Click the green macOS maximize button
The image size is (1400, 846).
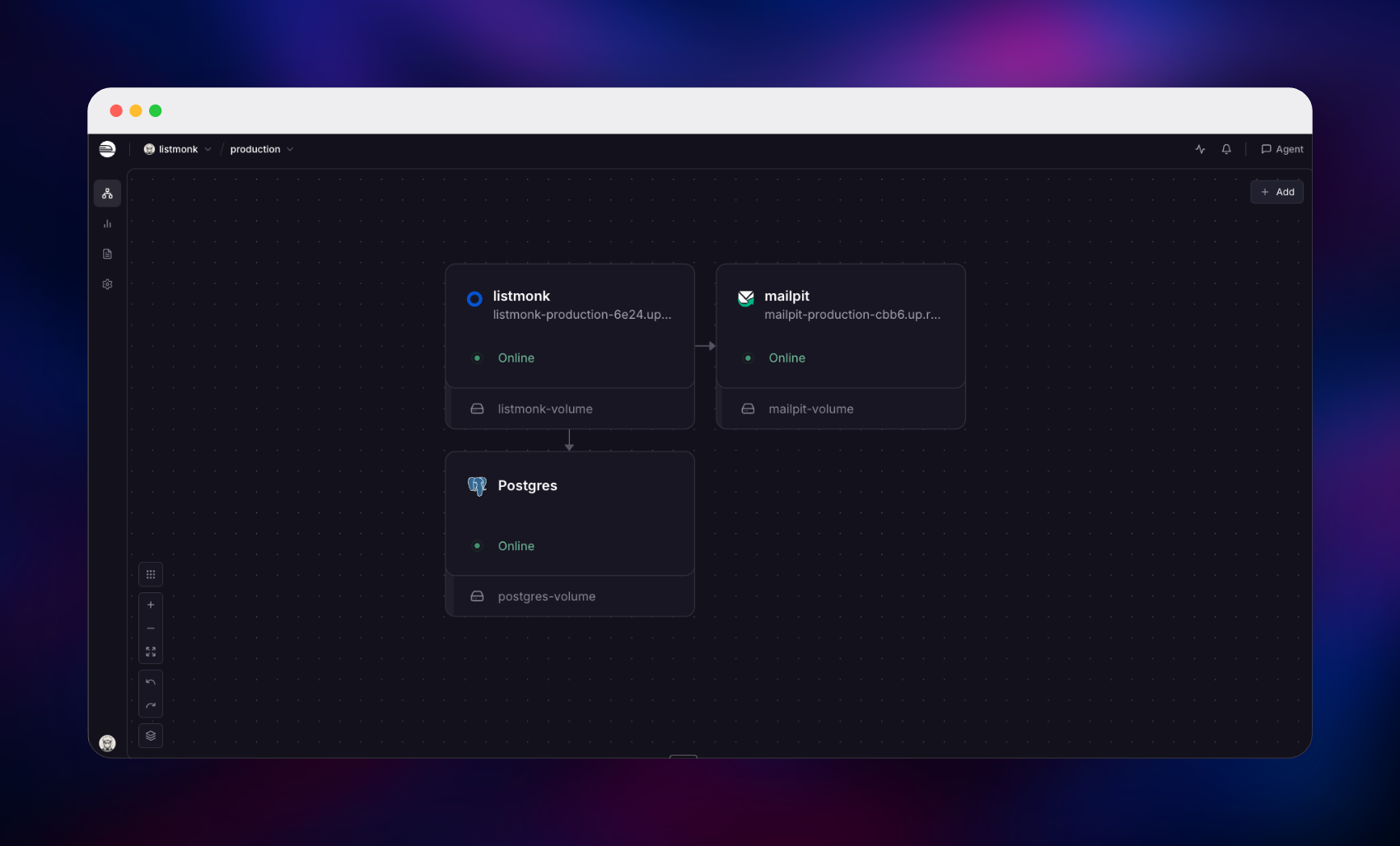pyautogui.click(x=156, y=110)
